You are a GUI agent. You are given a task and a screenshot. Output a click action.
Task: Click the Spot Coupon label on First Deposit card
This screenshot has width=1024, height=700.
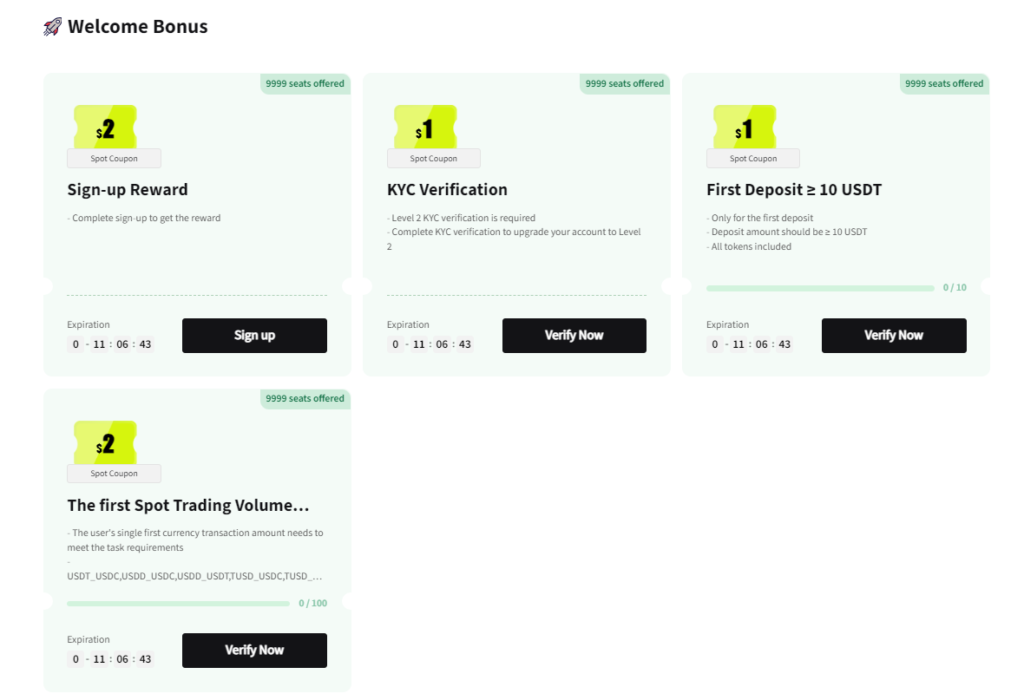pyautogui.click(x=753, y=158)
